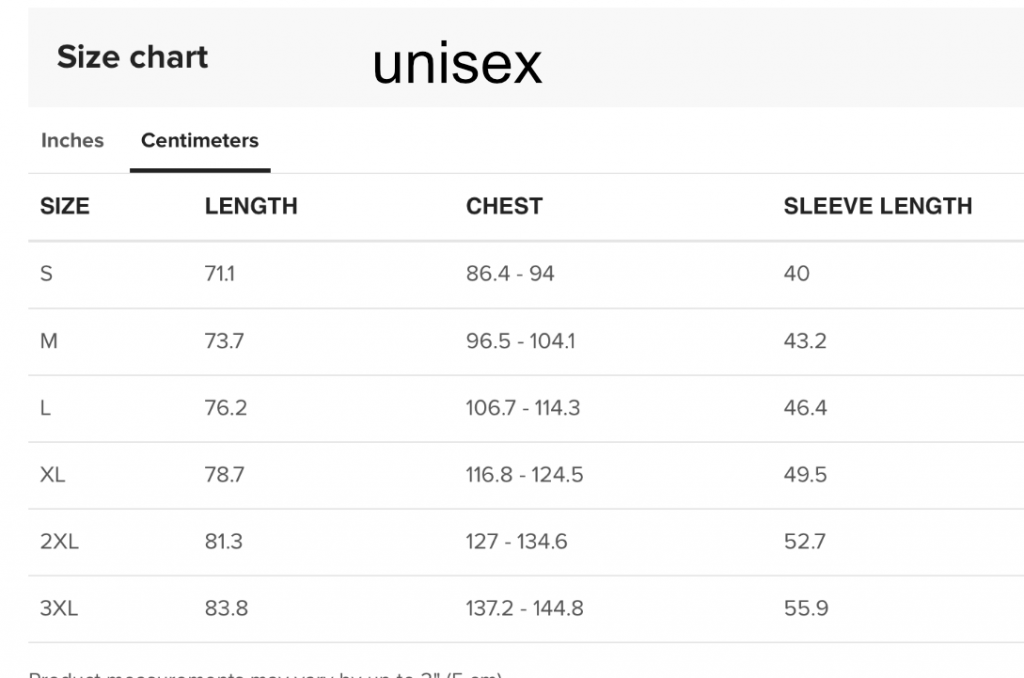
Task: Click the 55.9 sleeve length value
Action: pyautogui.click(x=805, y=608)
